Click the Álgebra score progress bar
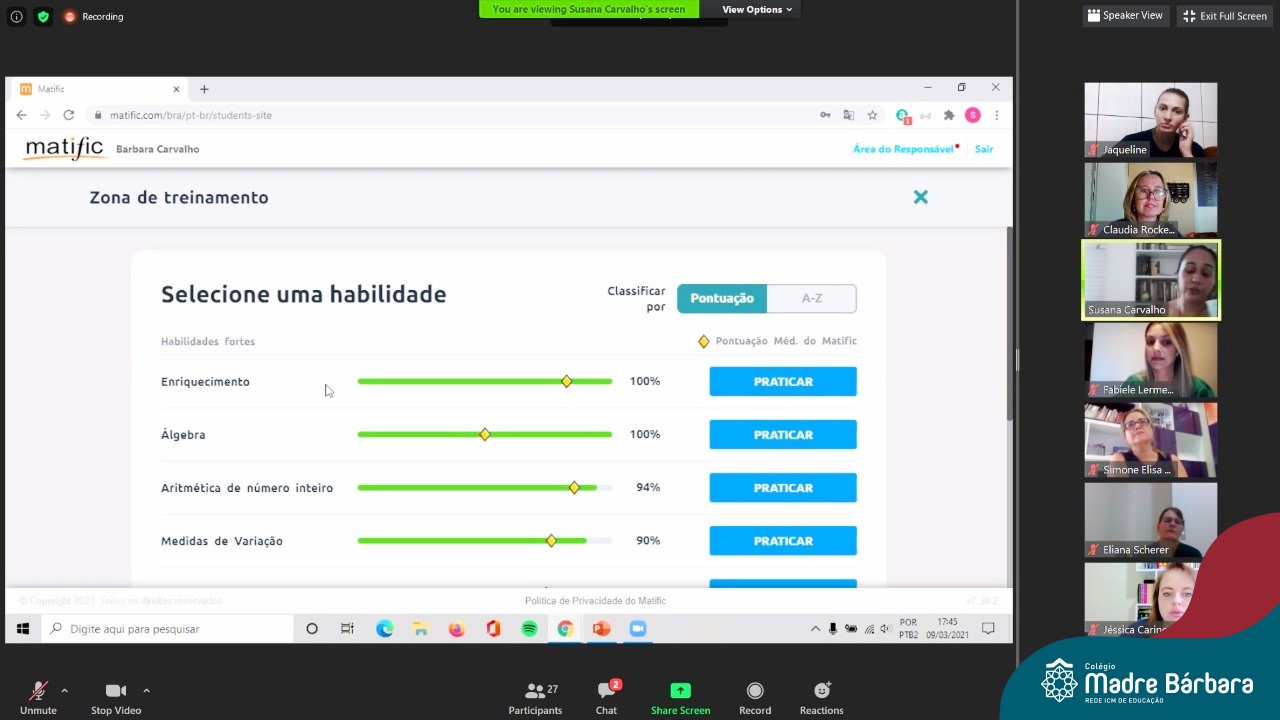 coord(484,435)
